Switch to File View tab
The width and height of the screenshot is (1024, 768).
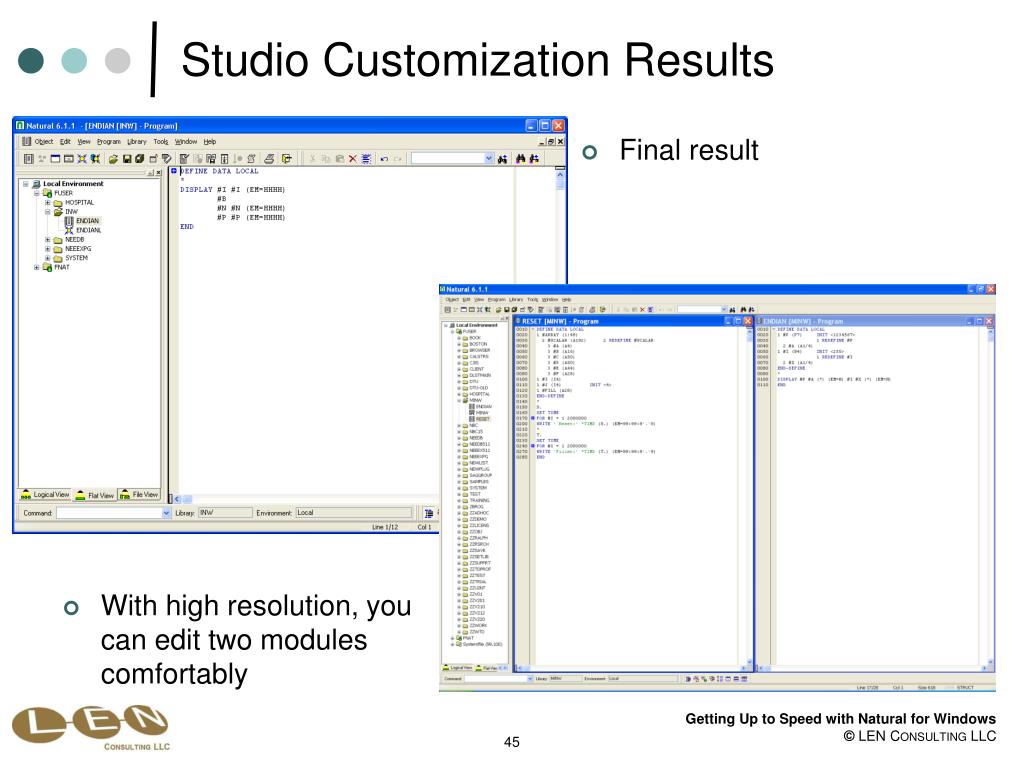click(x=139, y=495)
